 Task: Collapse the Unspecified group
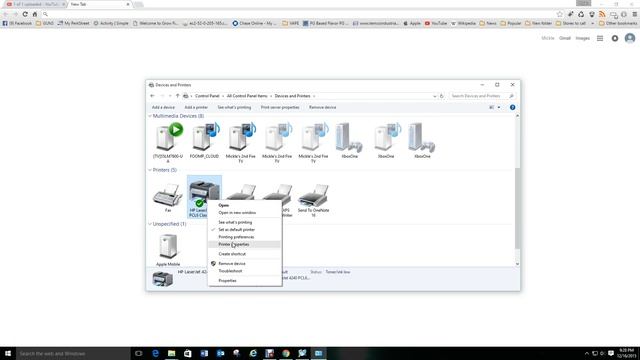point(150,224)
